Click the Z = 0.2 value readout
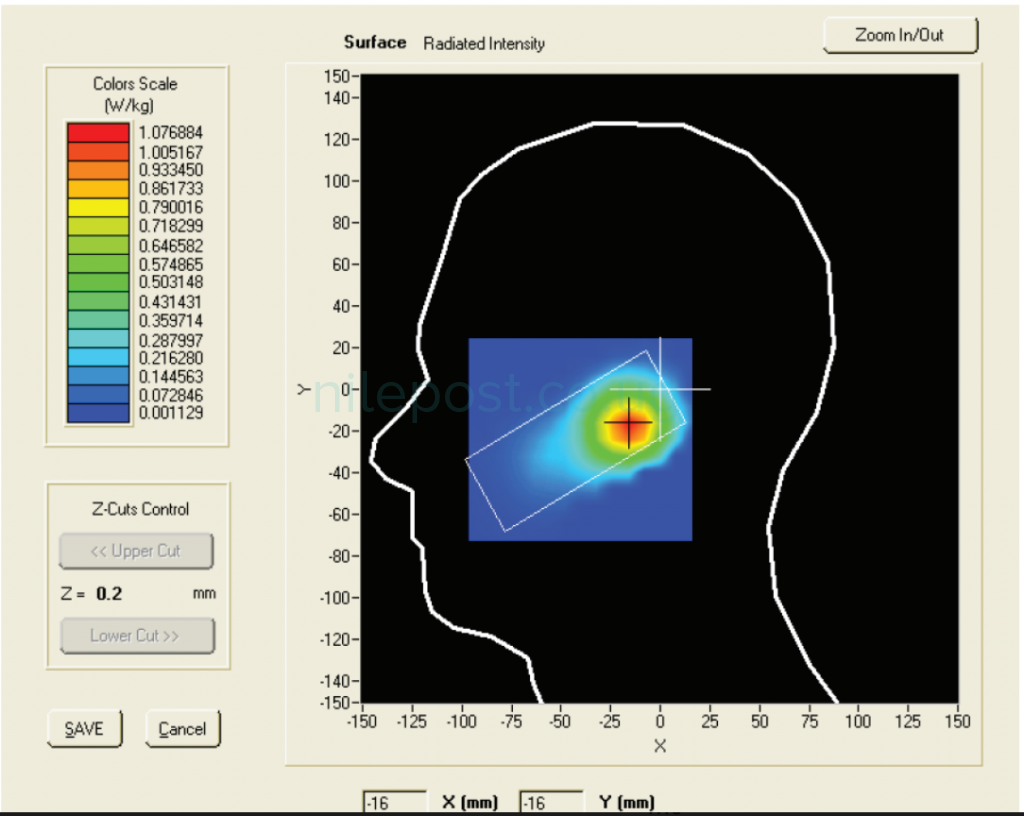The height and width of the screenshot is (816, 1024). click(x=109, y=593)
